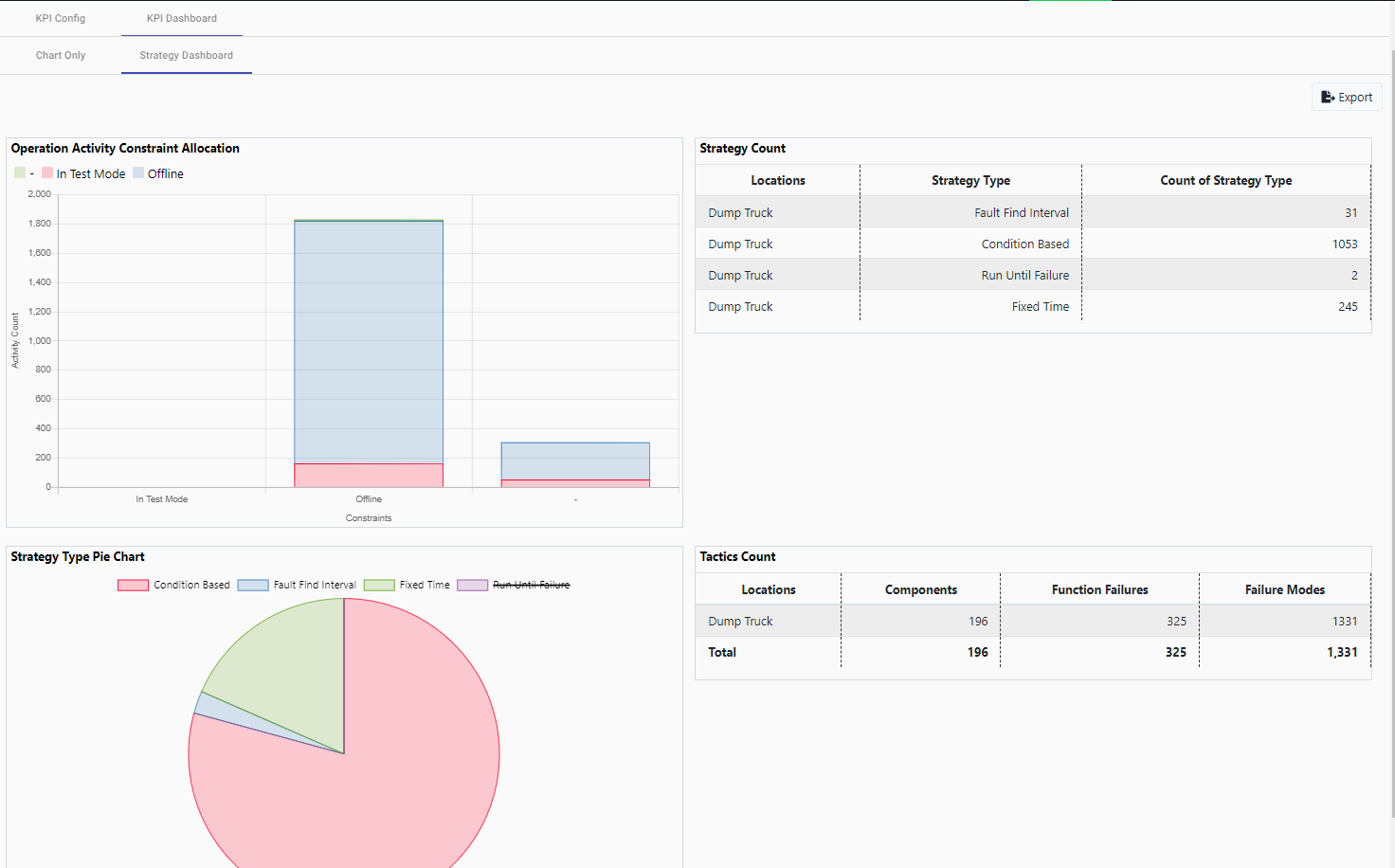This screenshot has height=868, width=1395.
Task: Toggle Fault Find Interval pie legend item
Action: pyautogui.click(x=297, y=585)
